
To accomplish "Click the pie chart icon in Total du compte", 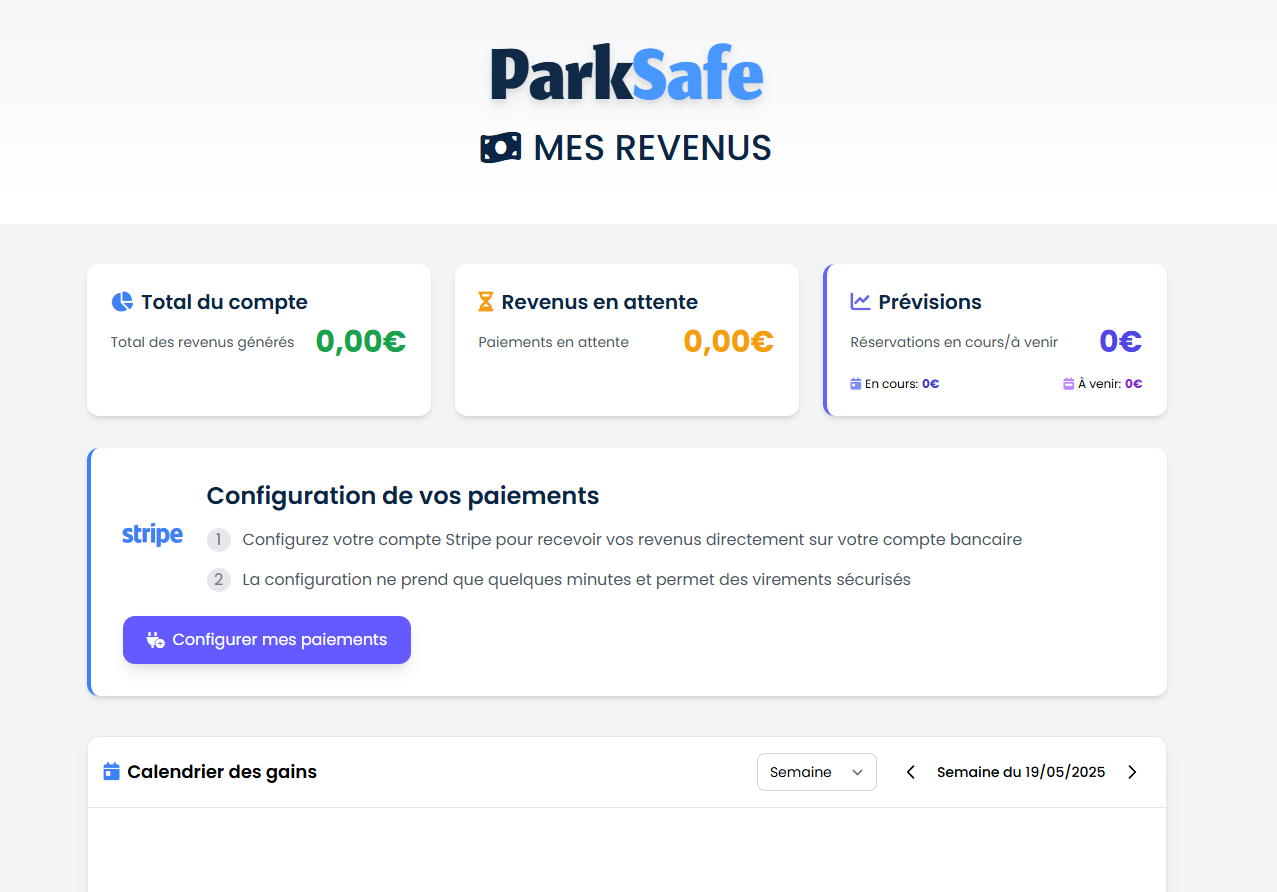I will coord(122,302).
